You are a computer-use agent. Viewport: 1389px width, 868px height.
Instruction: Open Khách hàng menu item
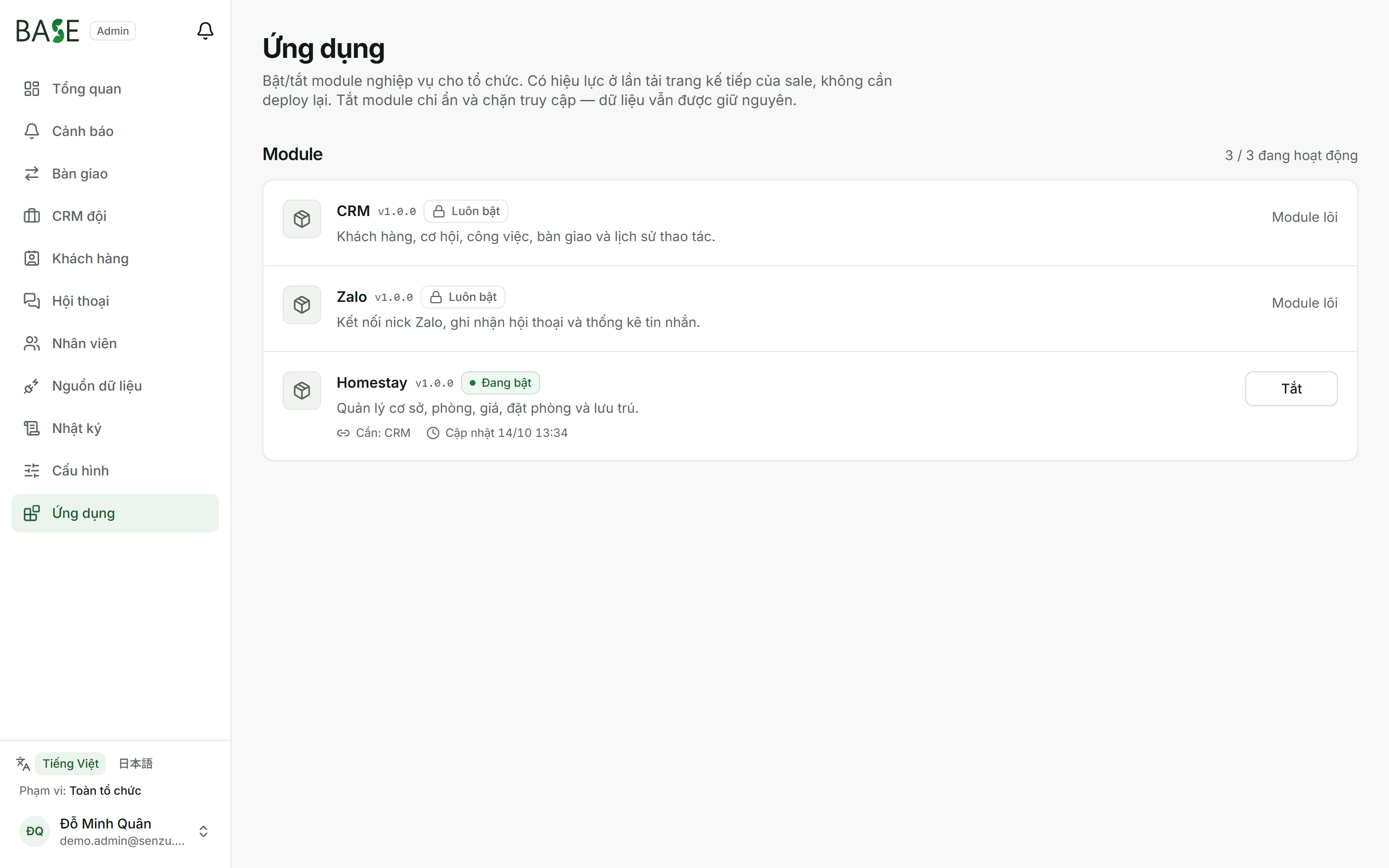click(x=115, y=258)
